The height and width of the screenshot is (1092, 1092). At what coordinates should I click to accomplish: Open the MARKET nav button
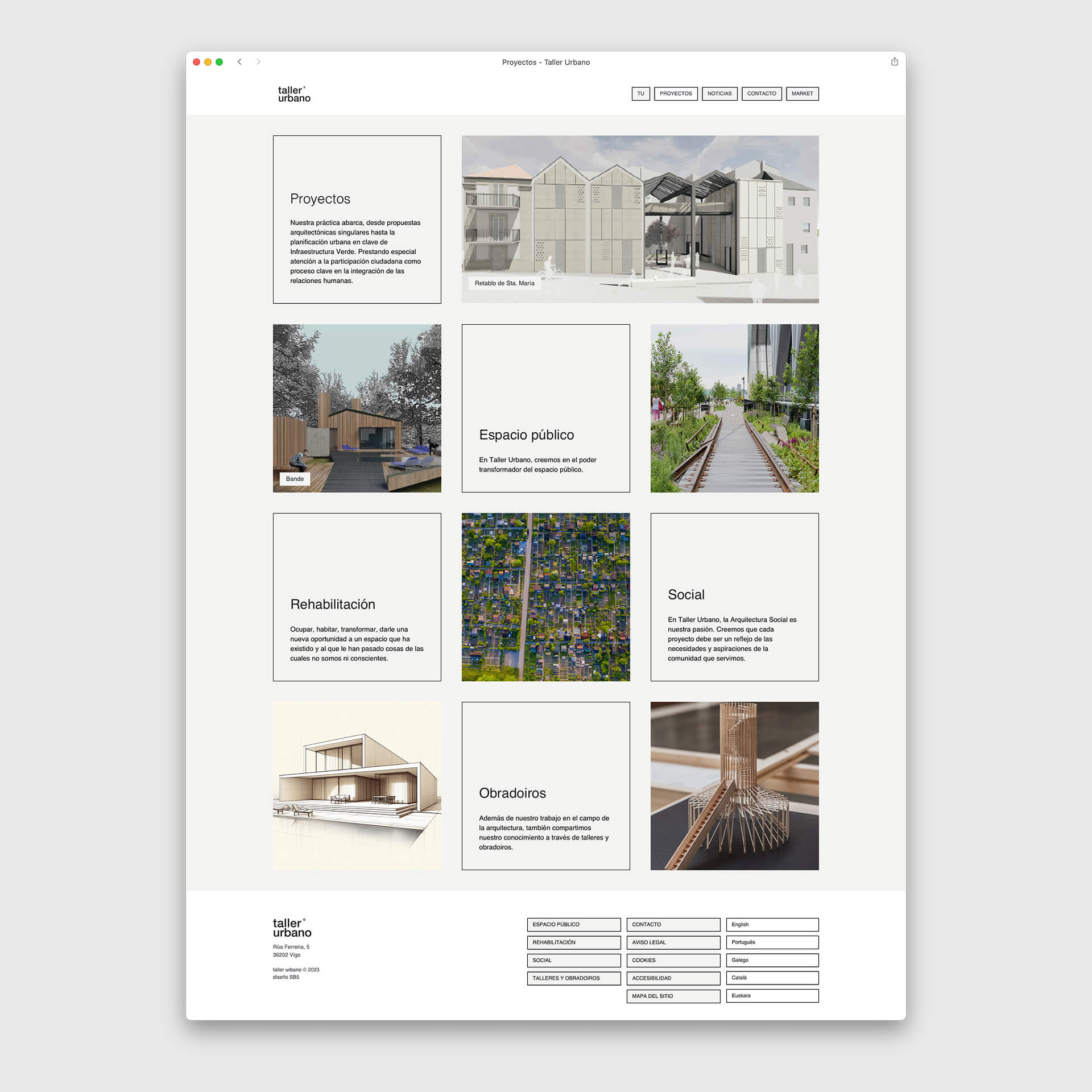(802, 94)
